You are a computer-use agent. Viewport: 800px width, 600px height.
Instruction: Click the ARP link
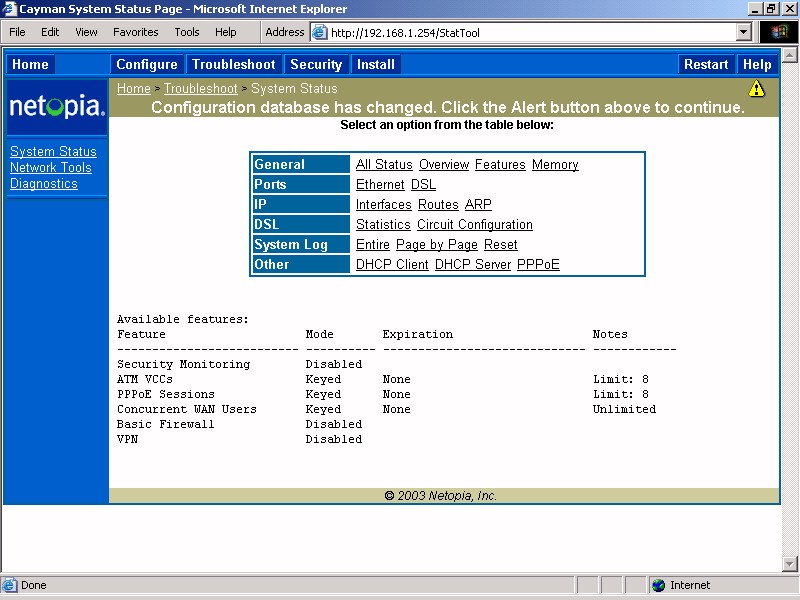click(x=478, y=205)
